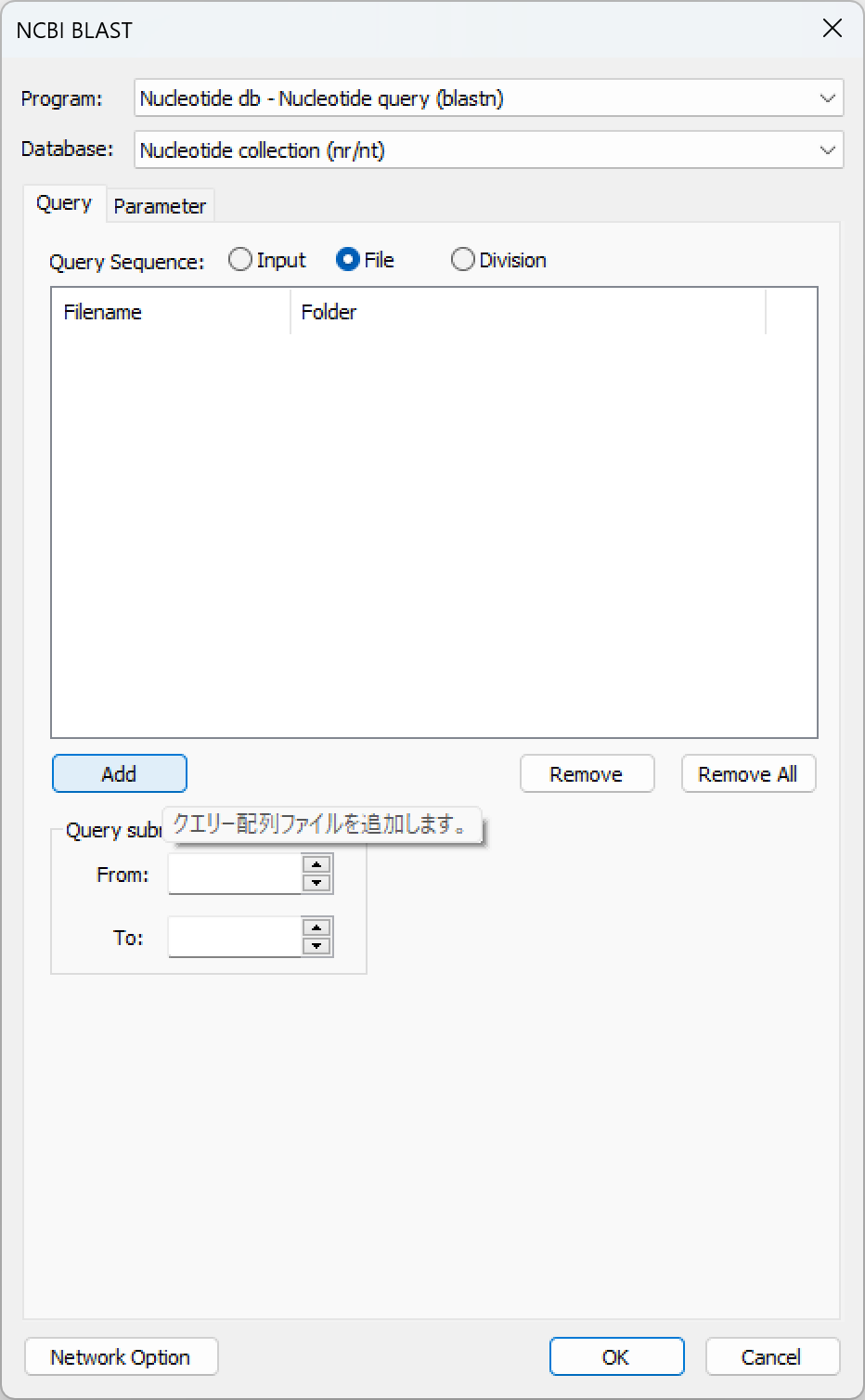The width and height of the screenshot is (865, 1400).
Task: Click the Remove All button
Action: [748, 774]
